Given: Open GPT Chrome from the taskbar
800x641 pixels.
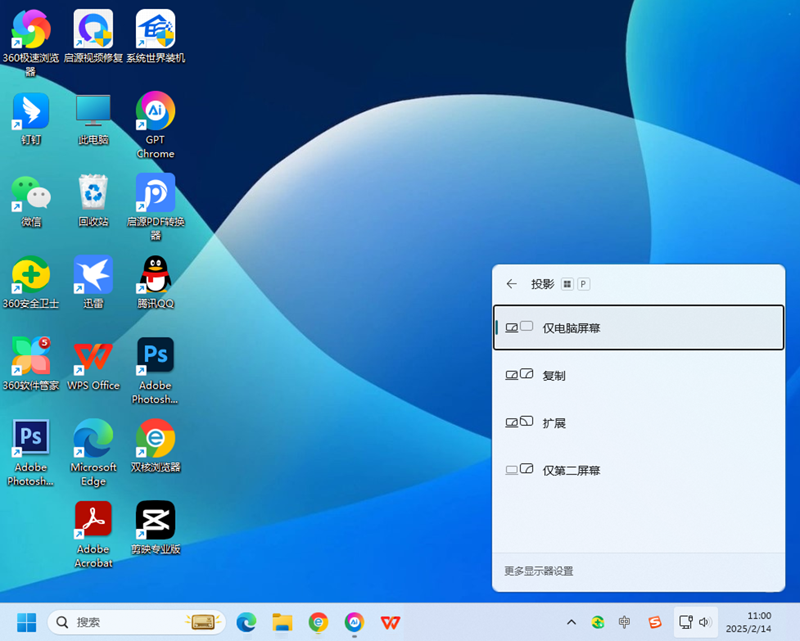Looking at the screenshot, I should pyautogui.click(x=354, y=622).
